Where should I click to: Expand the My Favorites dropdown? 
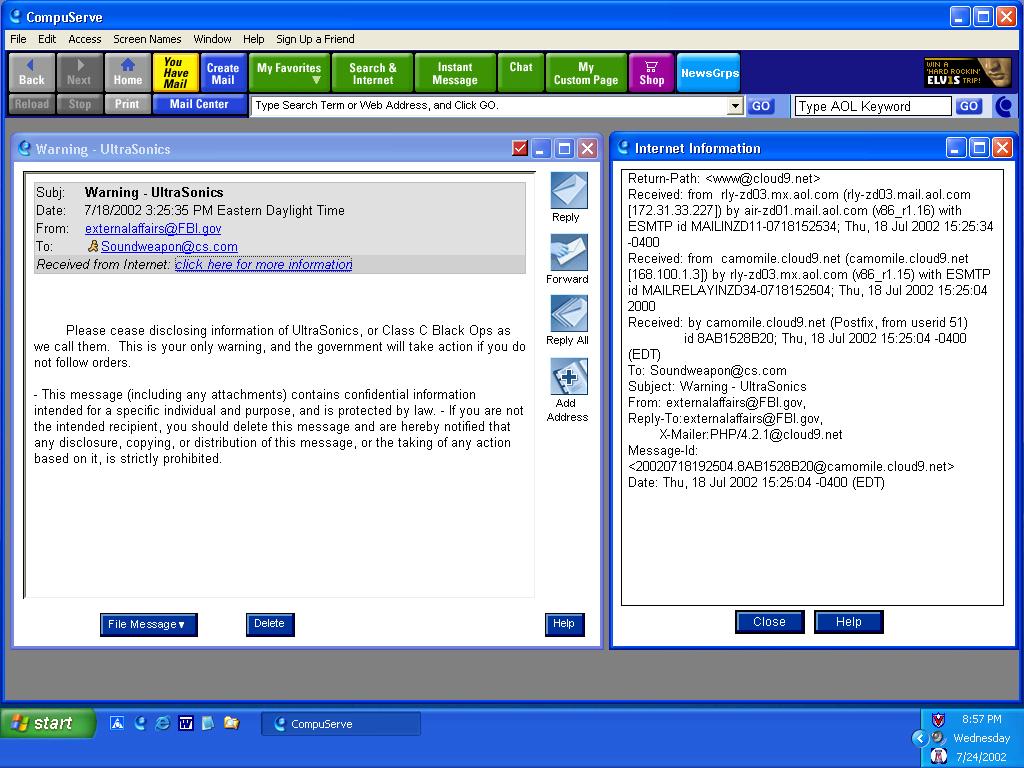tap(289, 73)
